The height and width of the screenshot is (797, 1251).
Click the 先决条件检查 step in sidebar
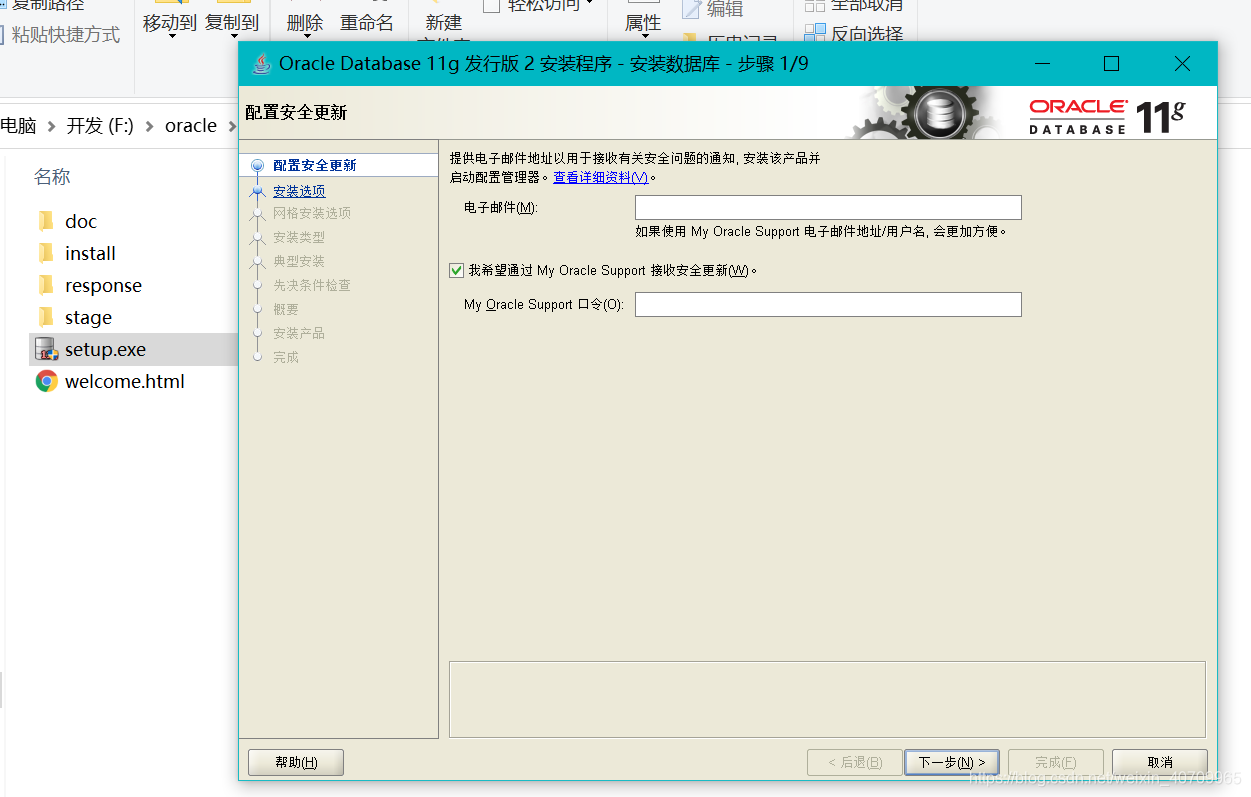click(312, 285)
